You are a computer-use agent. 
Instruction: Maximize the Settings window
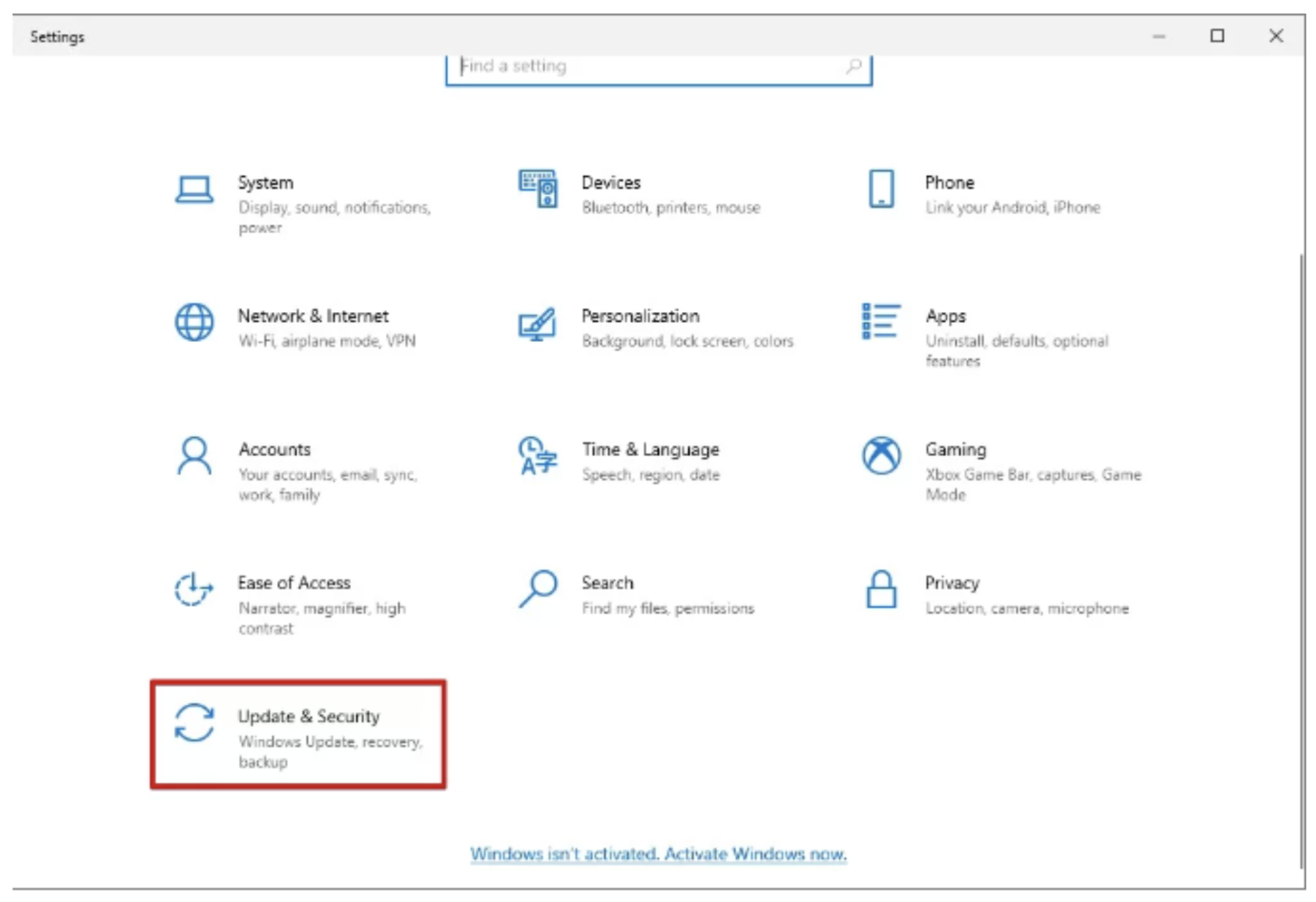[x=1217, y=36]
